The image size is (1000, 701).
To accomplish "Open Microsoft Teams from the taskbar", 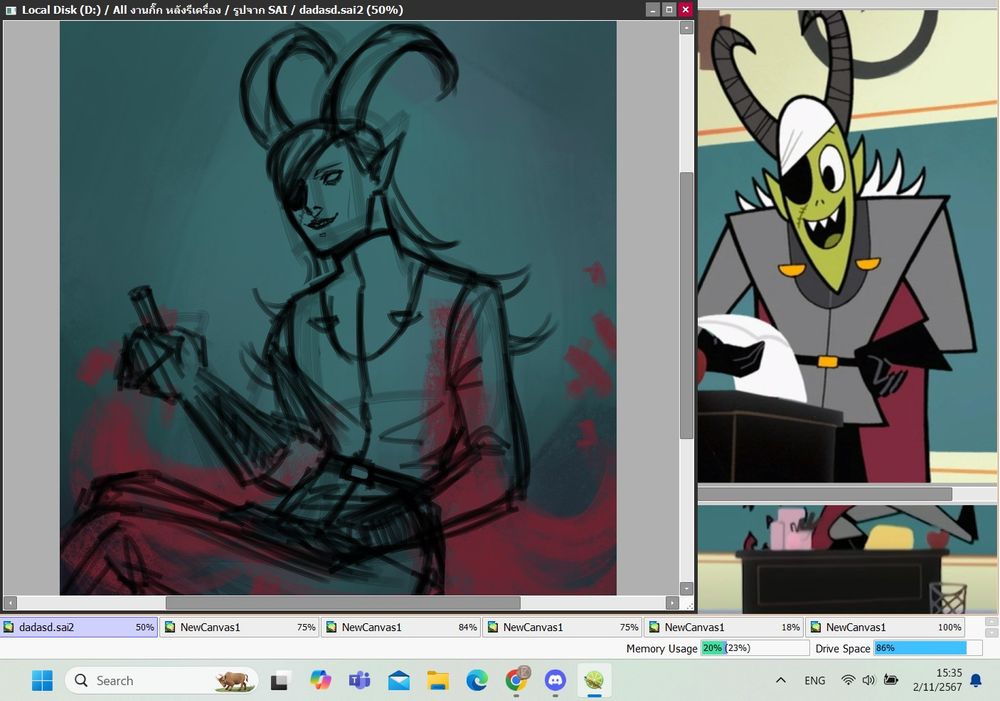I will click(x=359, y=681).
